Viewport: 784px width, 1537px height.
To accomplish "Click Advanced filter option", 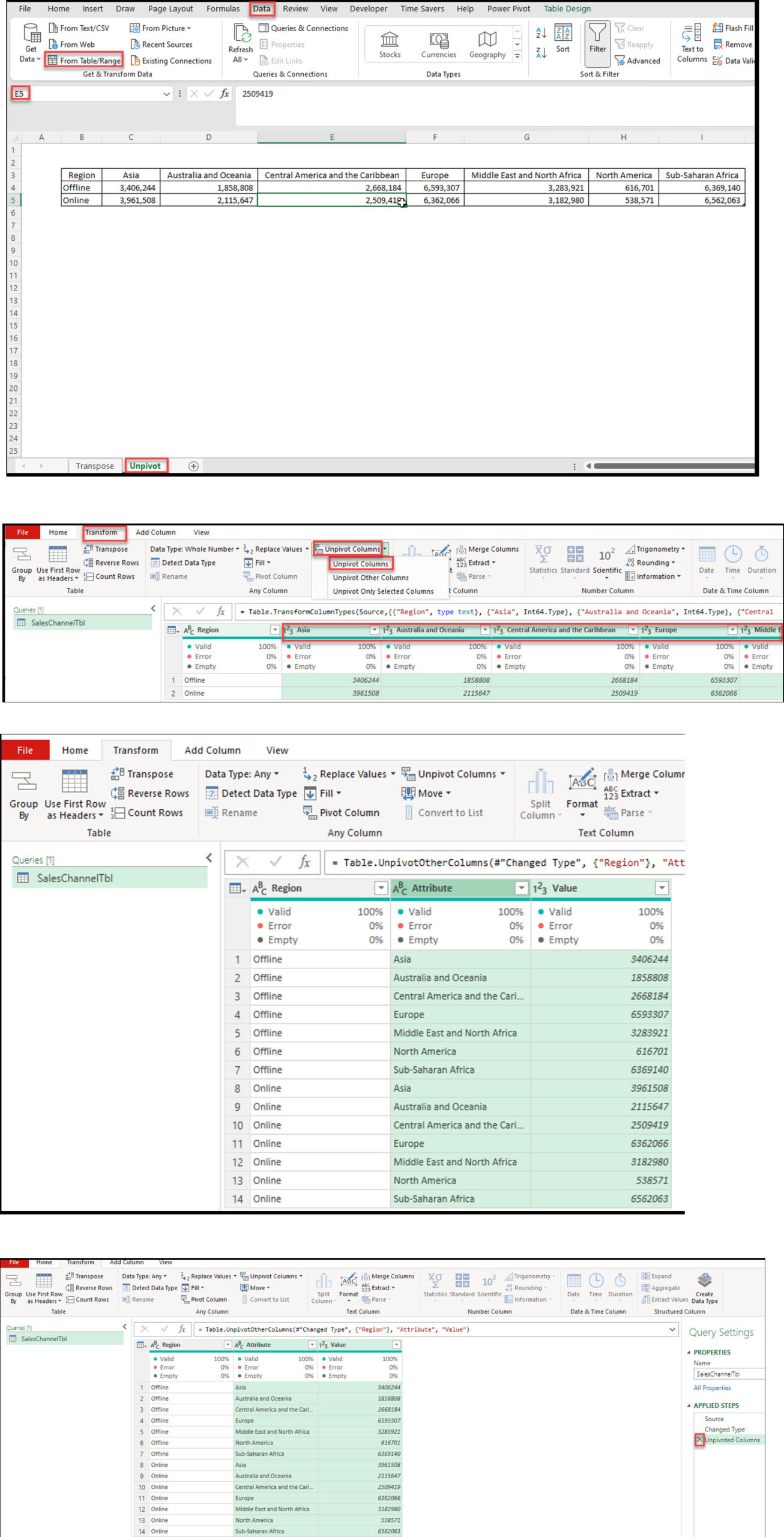I will [x=638, y=61].
